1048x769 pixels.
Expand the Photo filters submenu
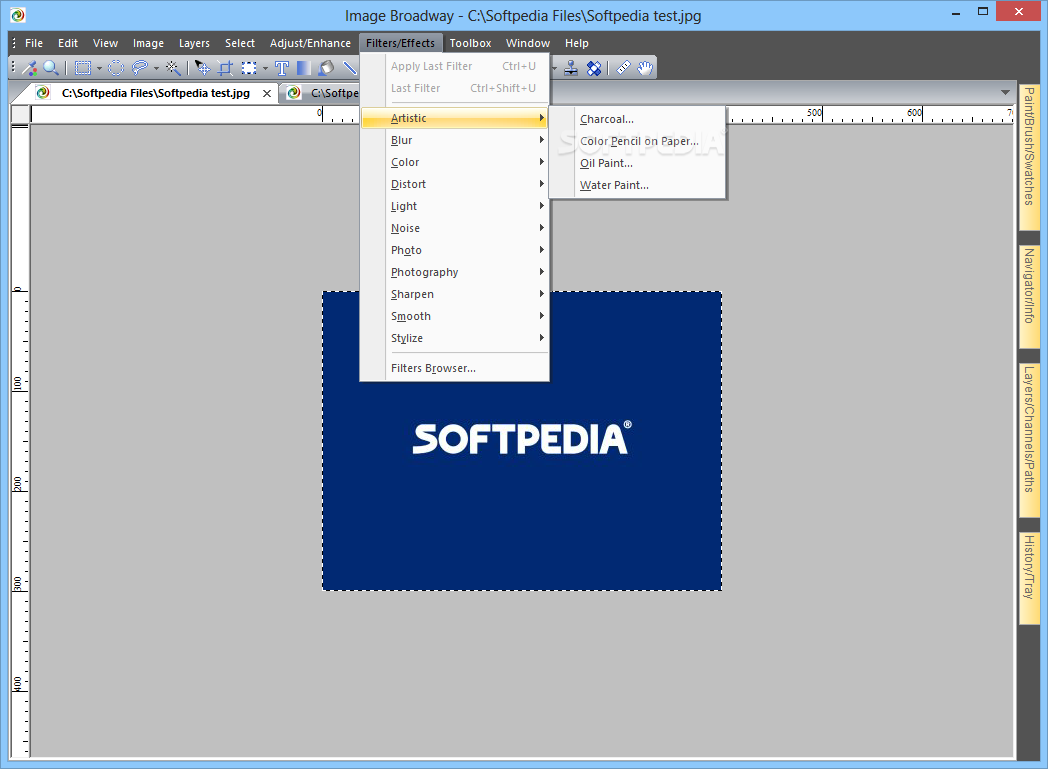454,251
